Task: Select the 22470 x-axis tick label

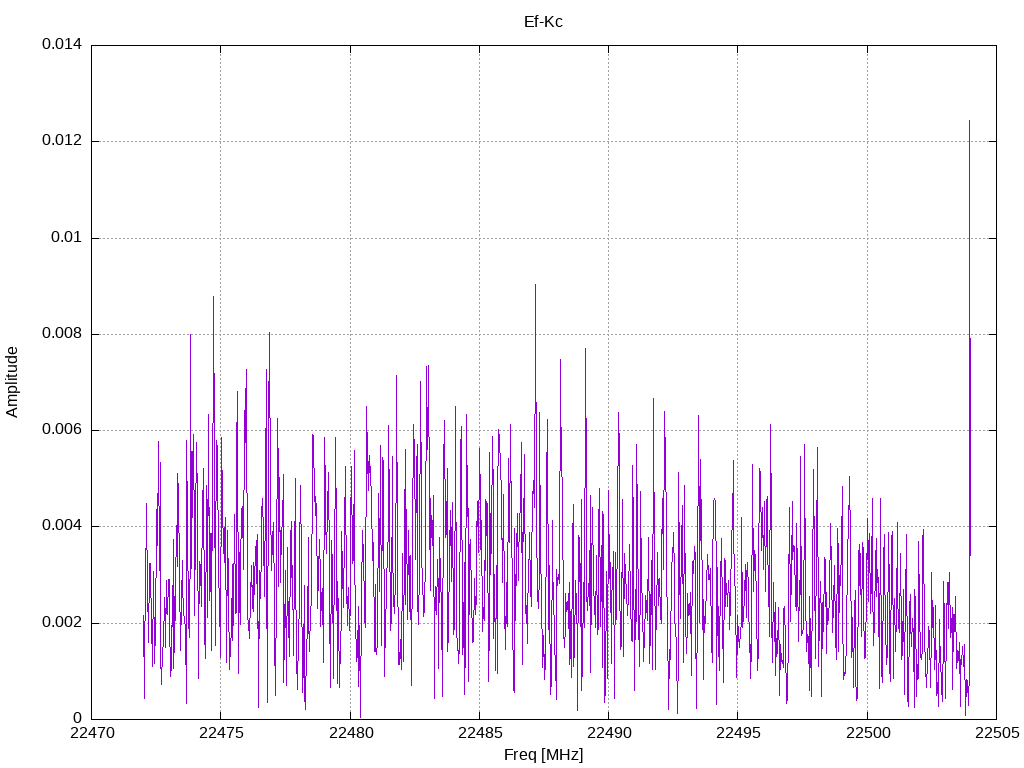Action: [91, 734]
